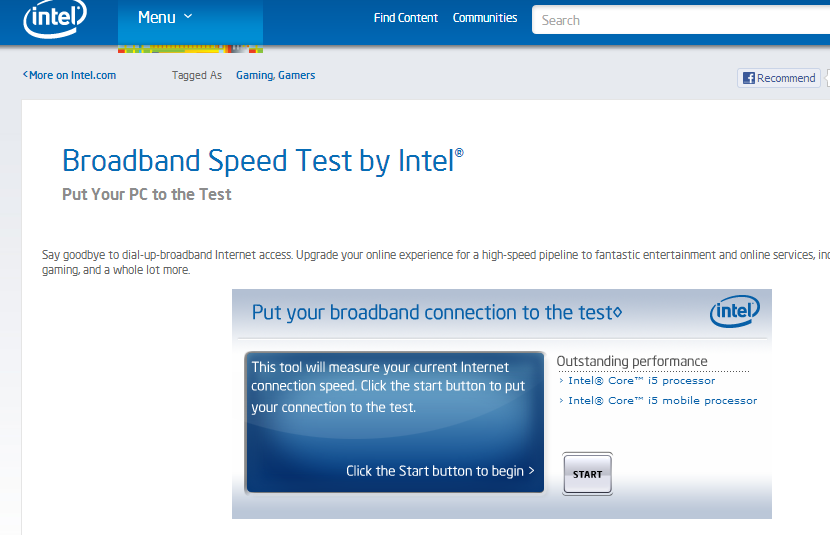This screenshot has height=535, width=830.
Task: Focus the Search input field
Action: pyautogui.click(x=680, y=20)
